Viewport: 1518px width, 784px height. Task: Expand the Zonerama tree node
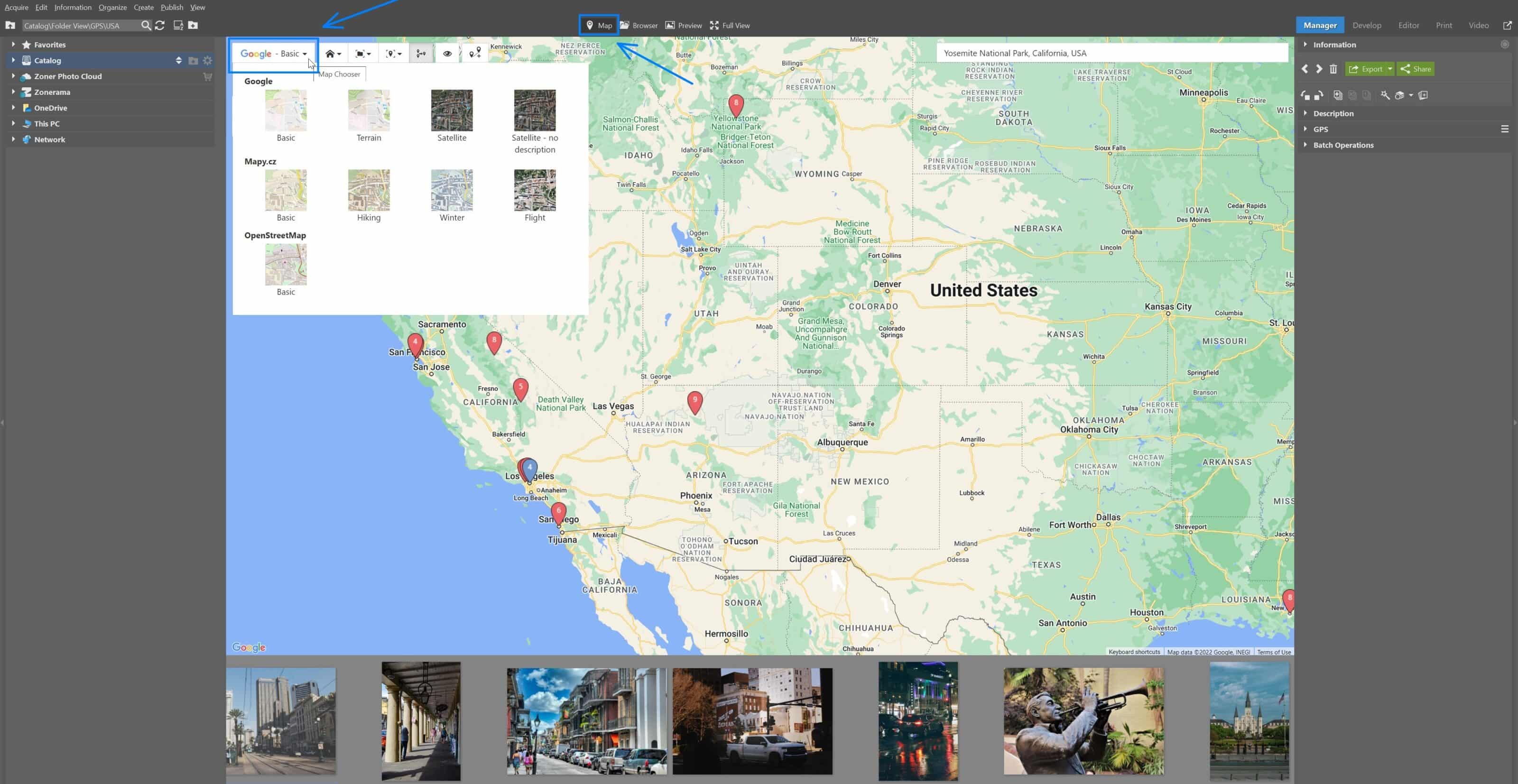13,92
